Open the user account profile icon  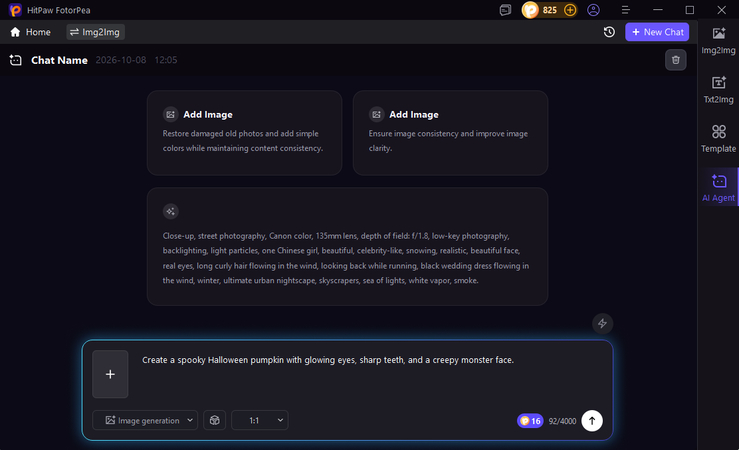point(593,10)
